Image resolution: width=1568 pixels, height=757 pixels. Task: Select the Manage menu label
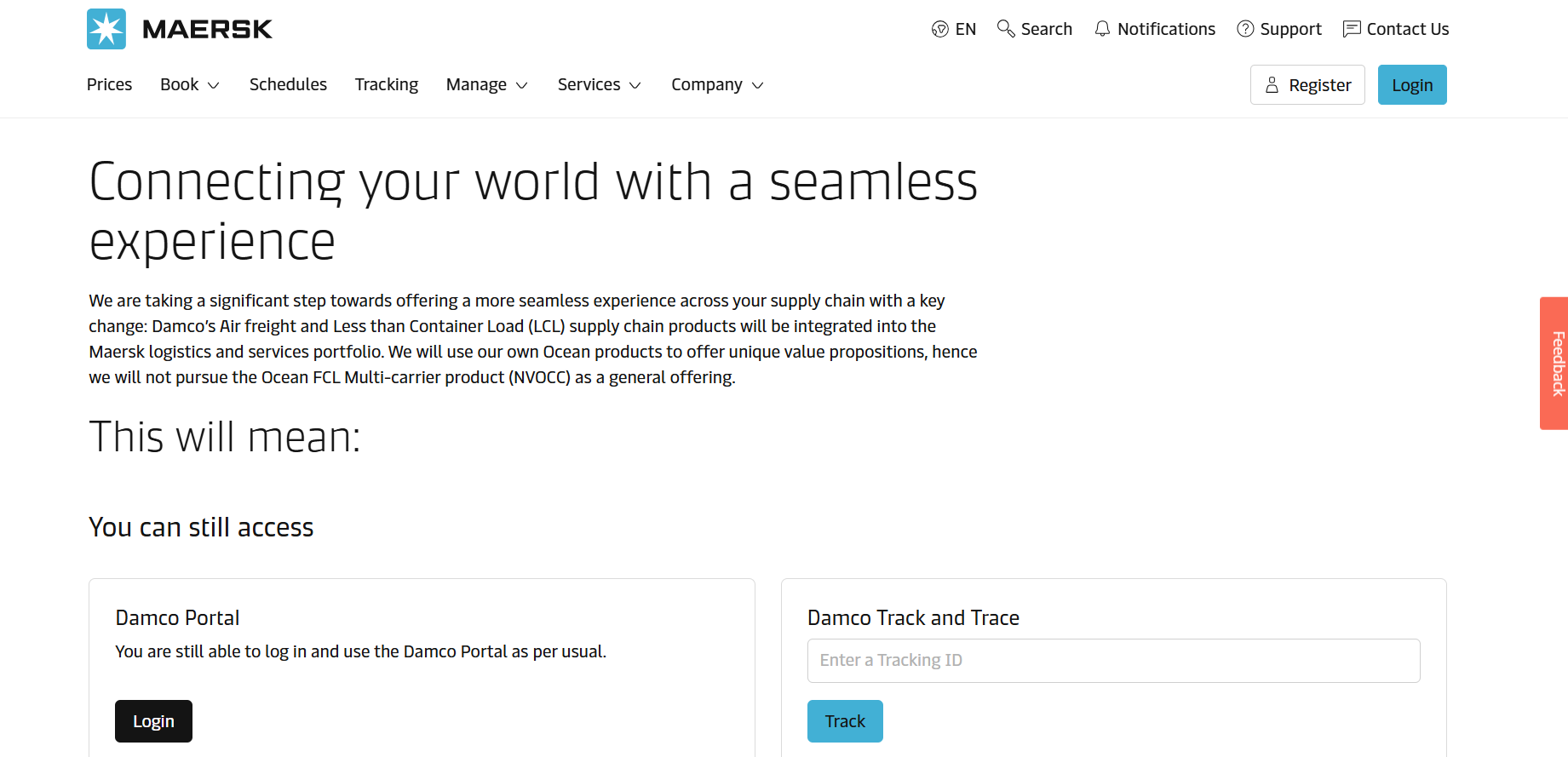tap(477, 84)
